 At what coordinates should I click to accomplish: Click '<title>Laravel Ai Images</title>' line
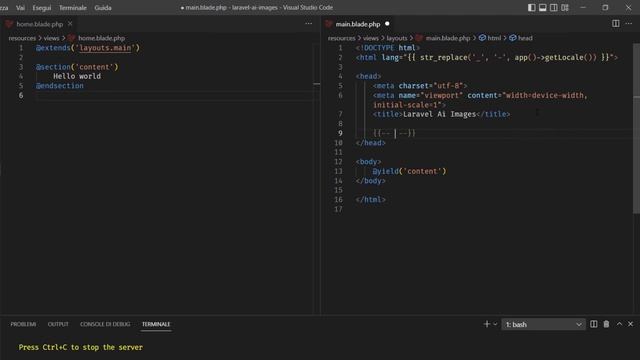pos(441,114)
